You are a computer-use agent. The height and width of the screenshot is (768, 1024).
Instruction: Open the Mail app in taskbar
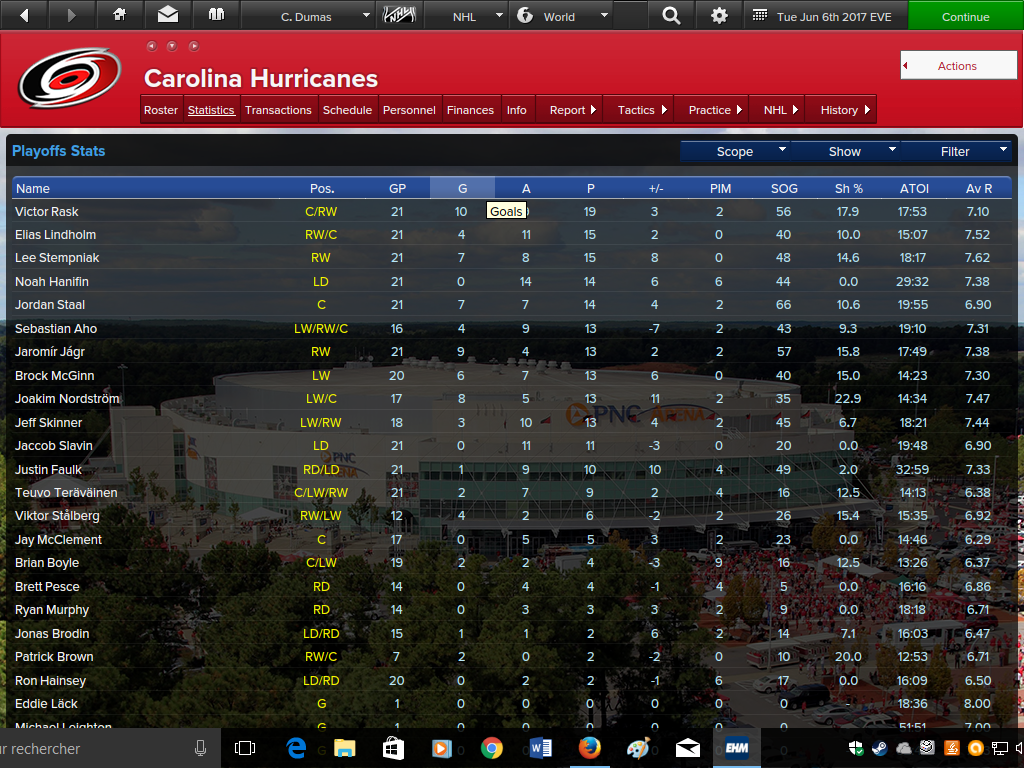[x=687, y=748]
